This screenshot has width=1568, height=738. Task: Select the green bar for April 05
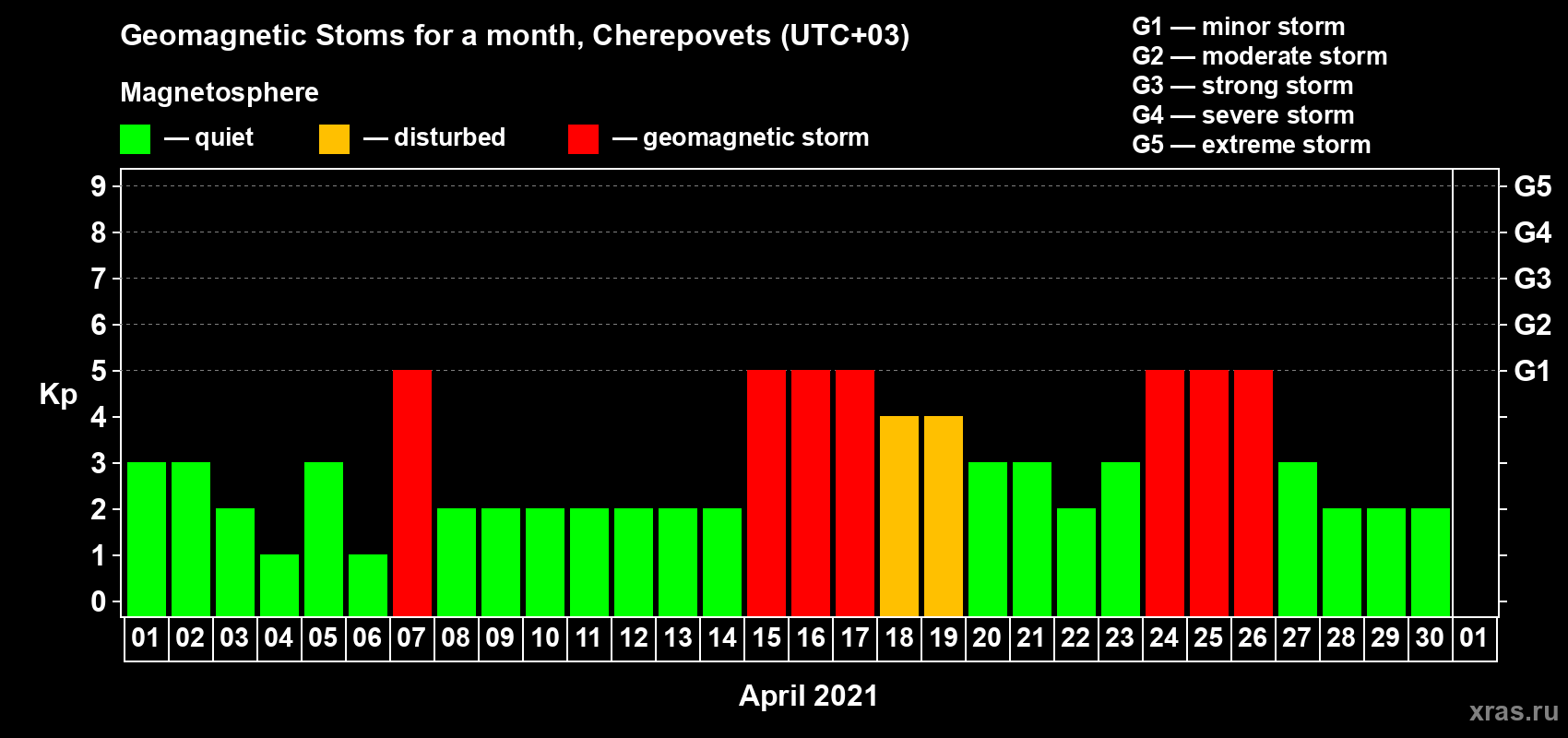pyautogui.click(x=324, y=540)
